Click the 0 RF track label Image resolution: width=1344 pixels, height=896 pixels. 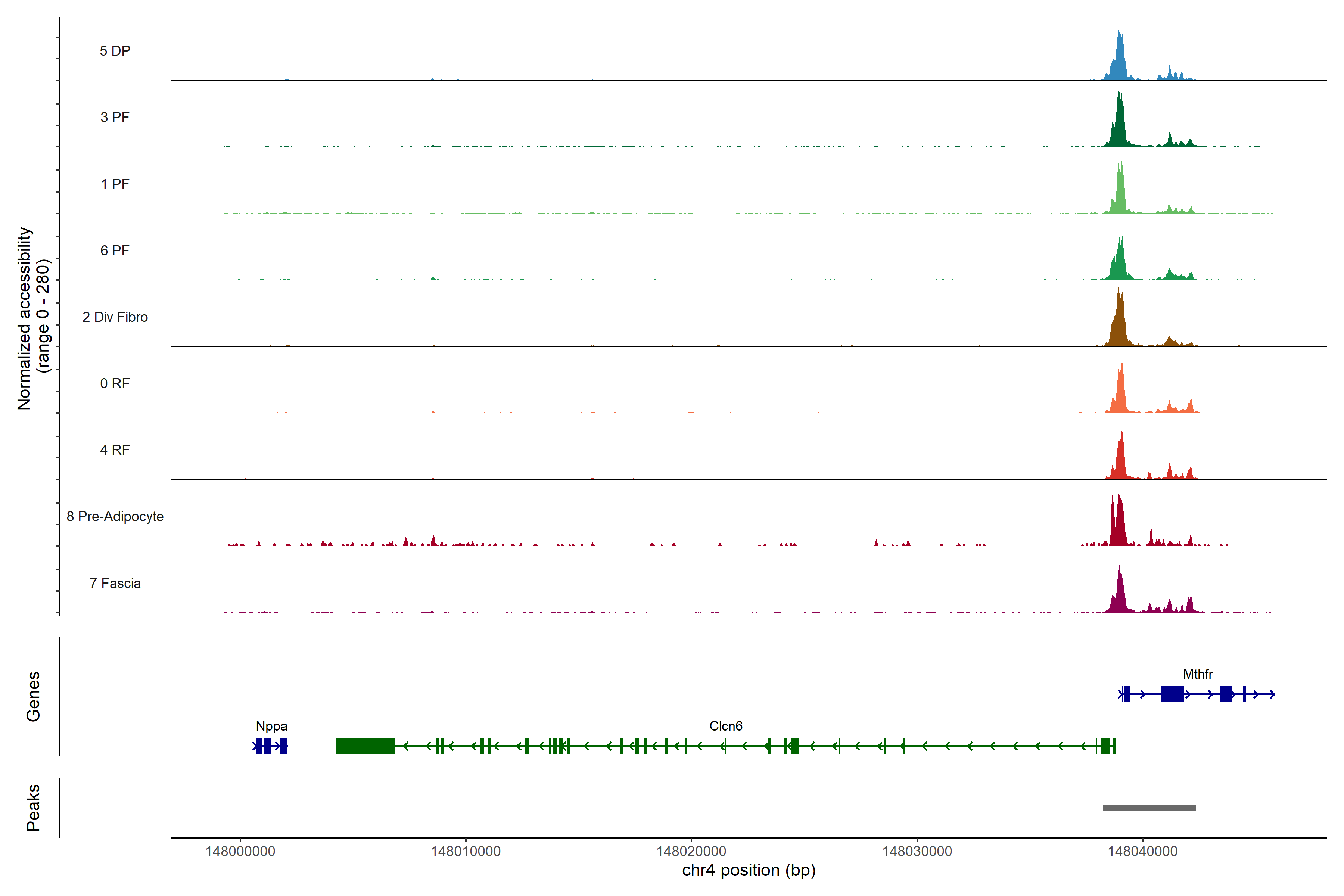point(115,383)
